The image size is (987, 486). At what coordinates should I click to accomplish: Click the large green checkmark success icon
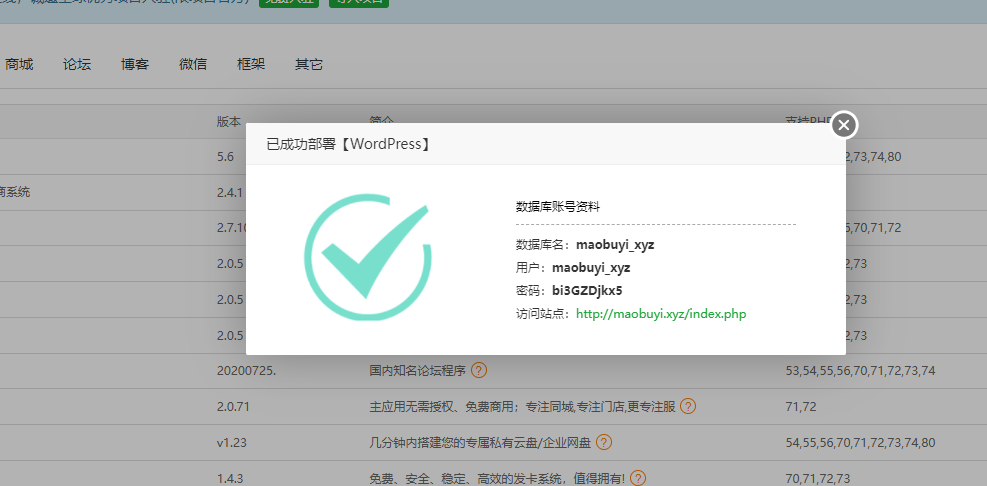[x=368, y=256]
